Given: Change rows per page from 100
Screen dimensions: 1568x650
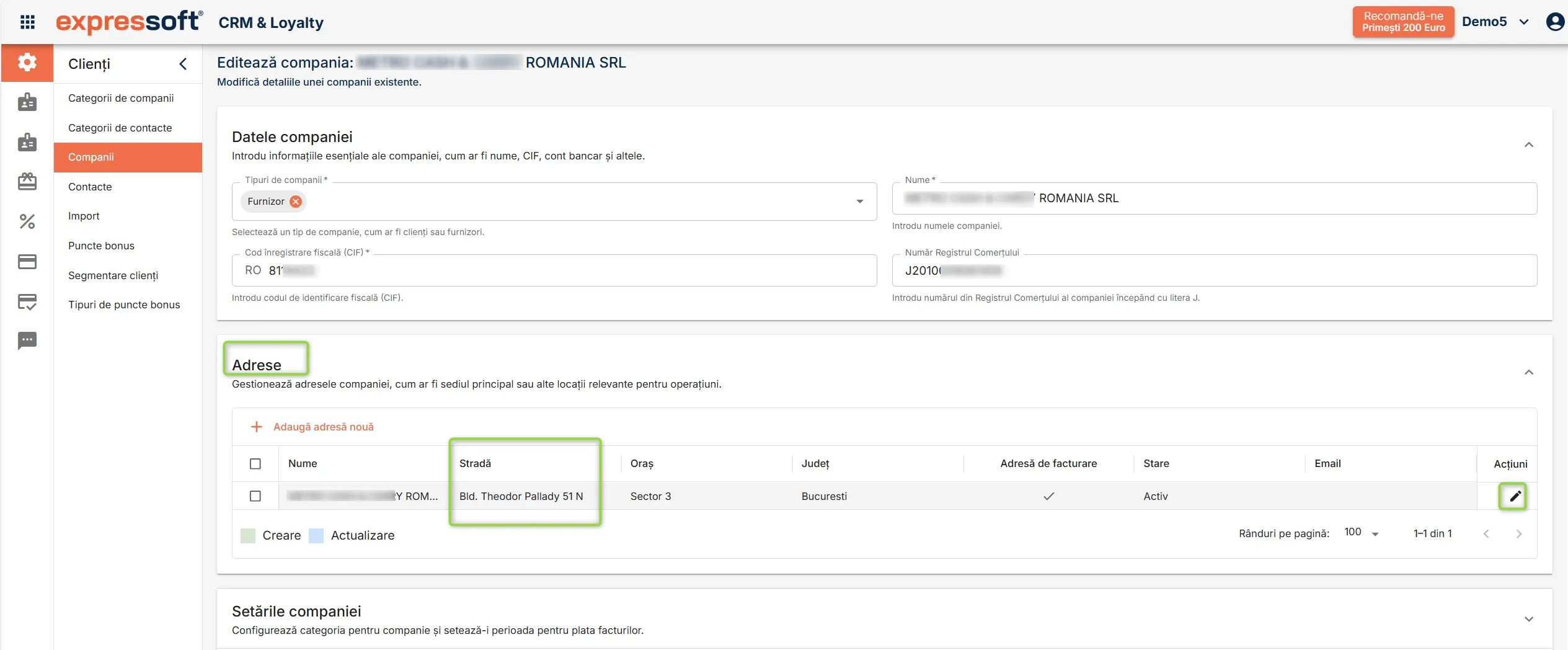Looking at the screenshot, I should coord(1361,533).
